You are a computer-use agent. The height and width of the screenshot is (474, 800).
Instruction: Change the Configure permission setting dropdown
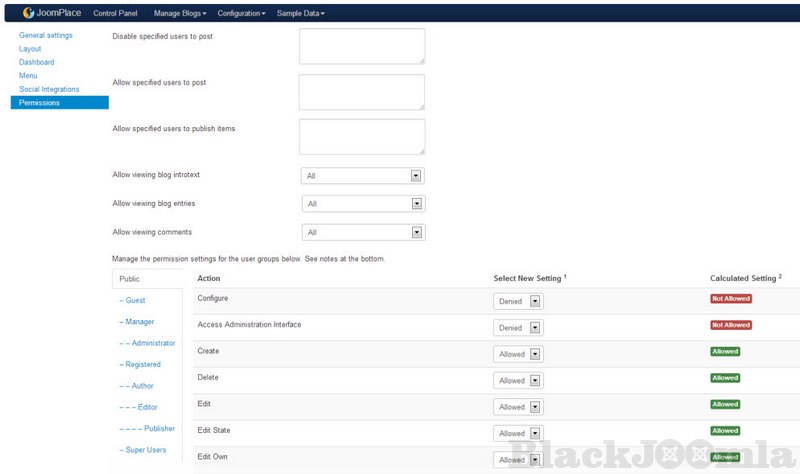click(x=518, y=300)
